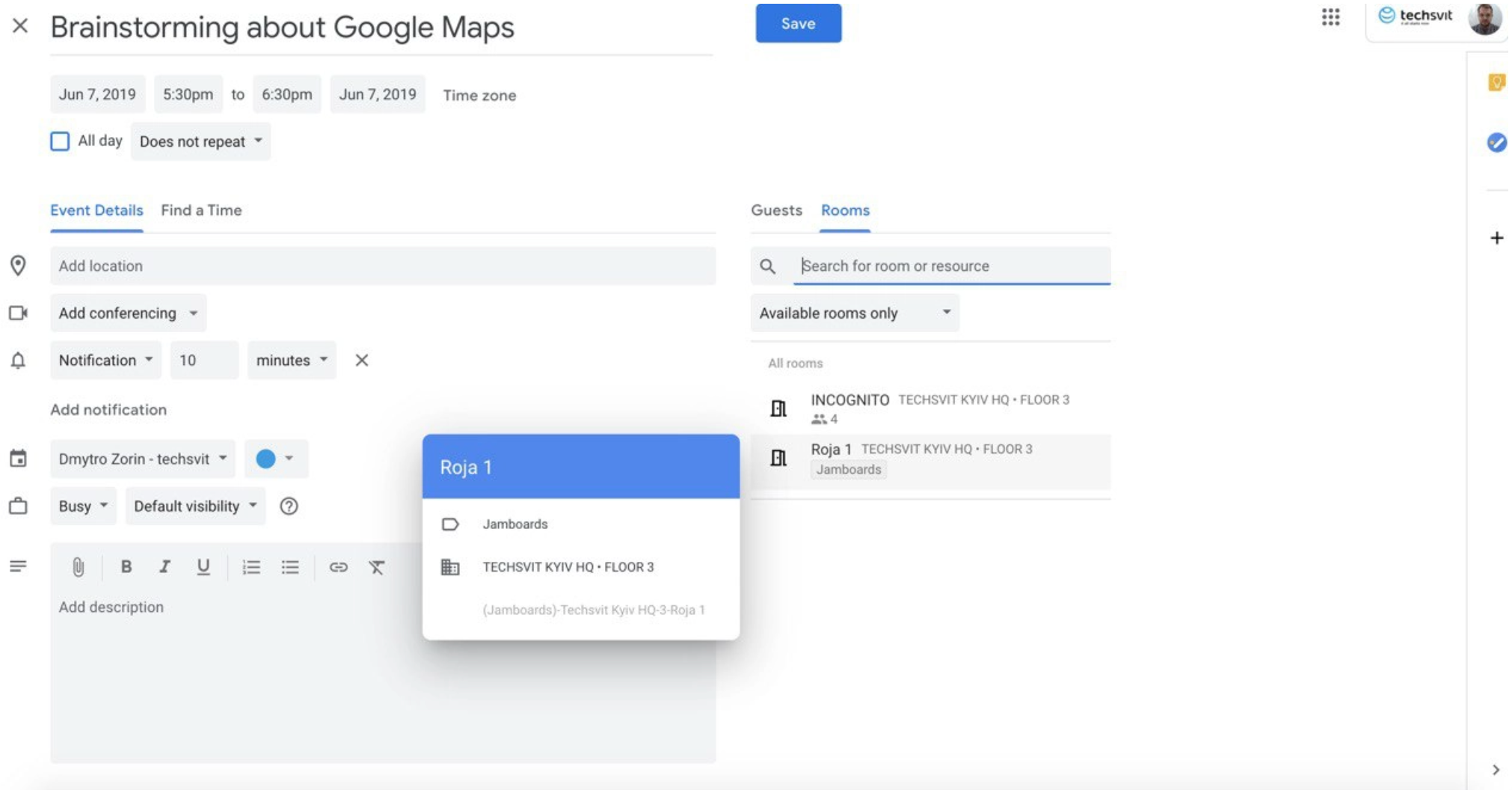Switch to the Rooms tab
The height and width of the screenshot is (790, 1512).
pyautogui.click(x=845, y=210)
